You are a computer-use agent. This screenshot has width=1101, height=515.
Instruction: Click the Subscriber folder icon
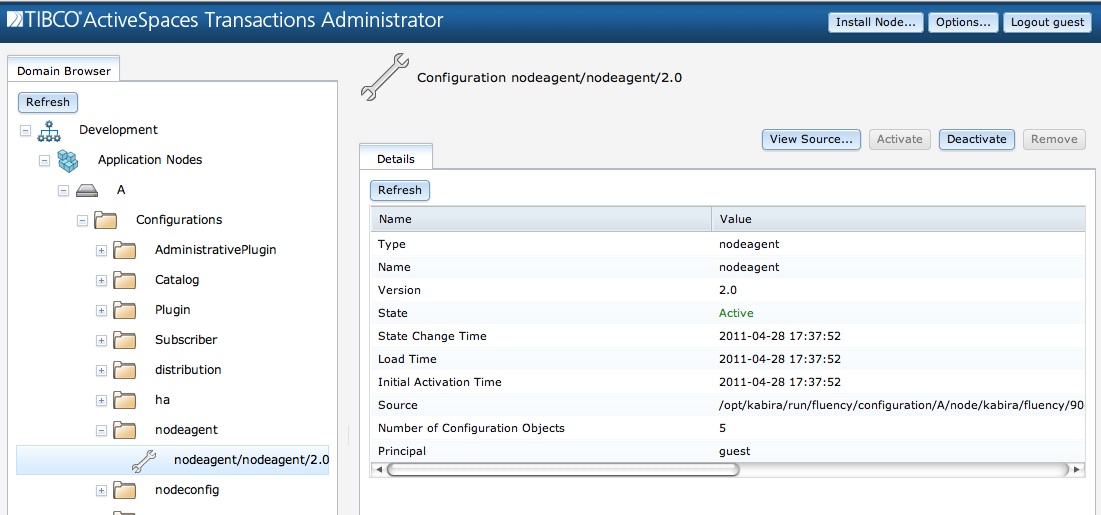point(124,340)
